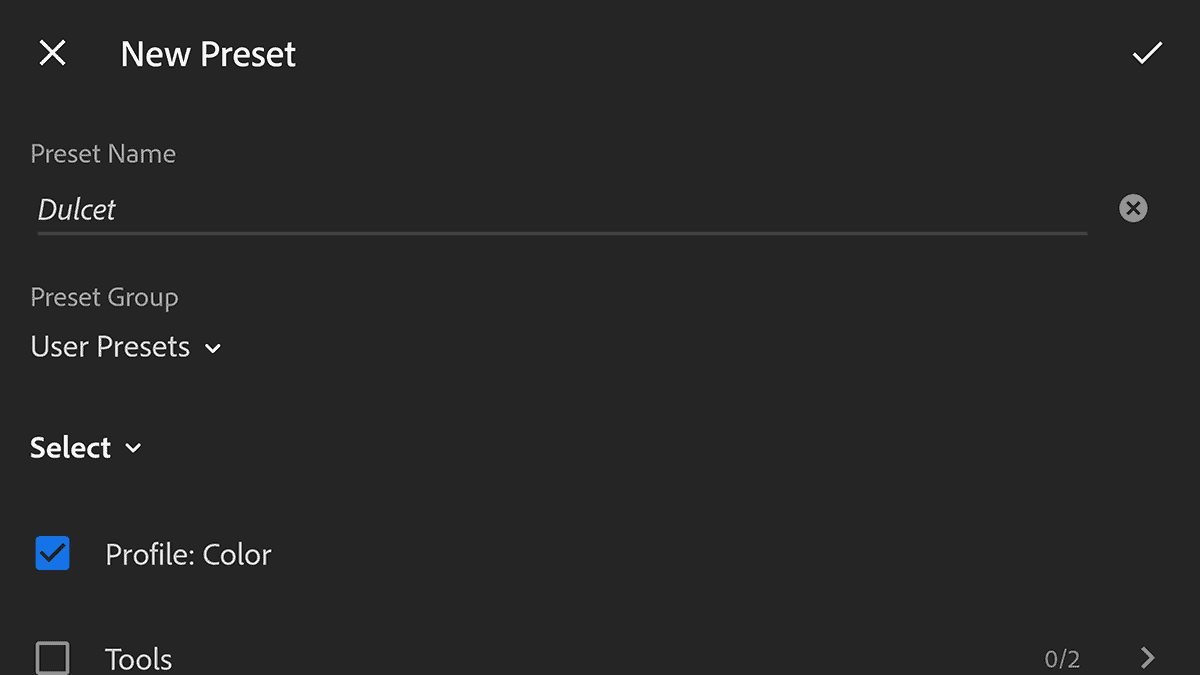Click the 0/2 counter on Tools row
This screenshot has width=1200, height=675.
pyautogui.click(x=1062, y=659)
